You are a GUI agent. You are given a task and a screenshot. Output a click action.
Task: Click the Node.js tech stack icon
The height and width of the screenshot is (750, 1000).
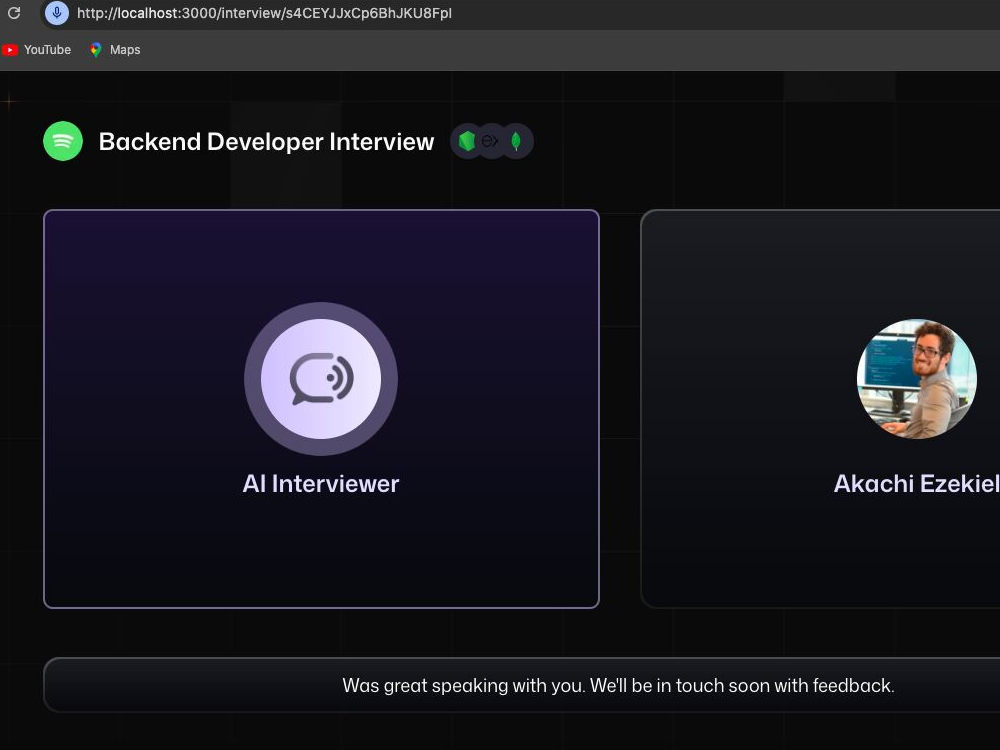point(467,141)
